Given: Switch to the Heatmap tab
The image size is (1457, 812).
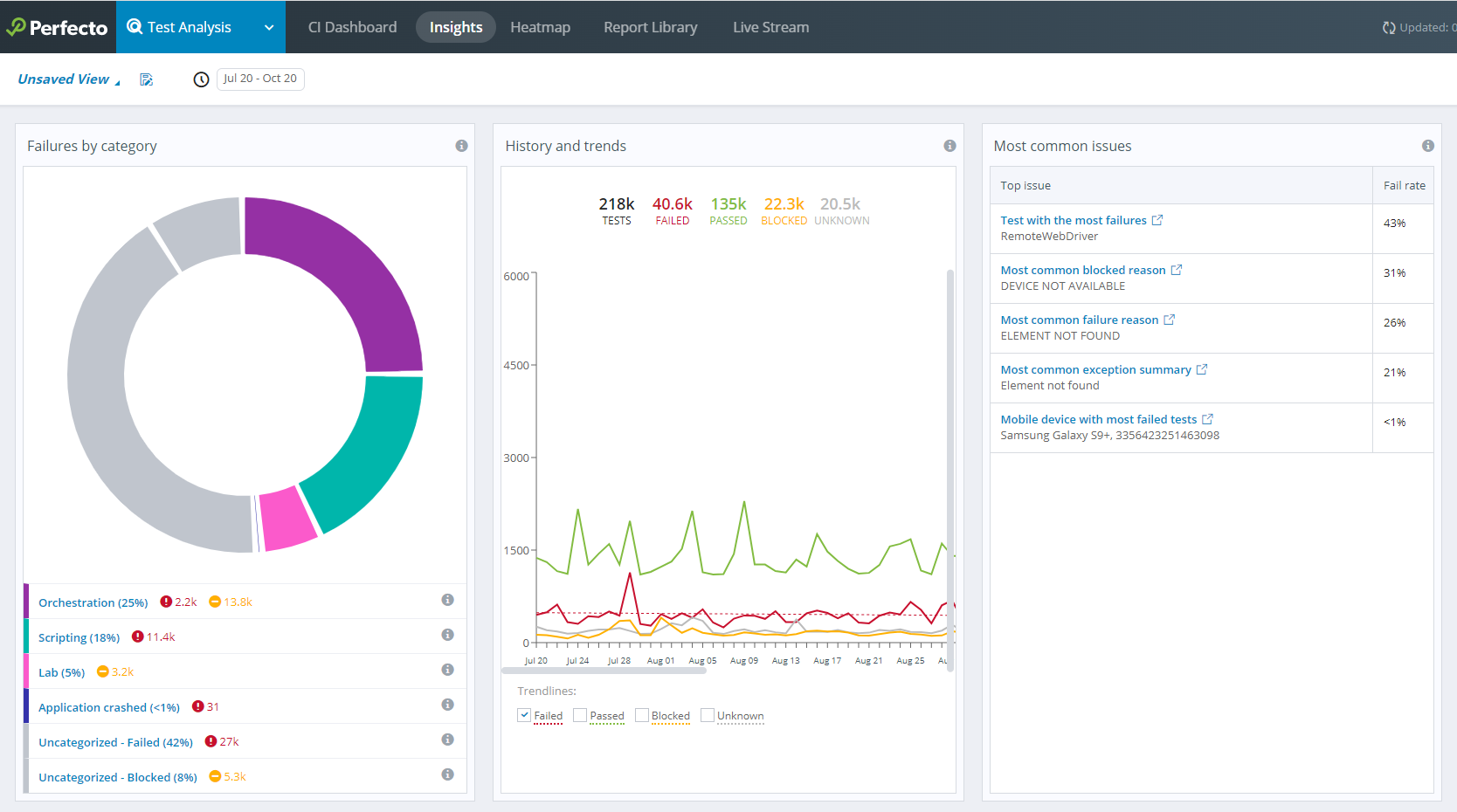Looking at the screenshot, I should 540,27.
